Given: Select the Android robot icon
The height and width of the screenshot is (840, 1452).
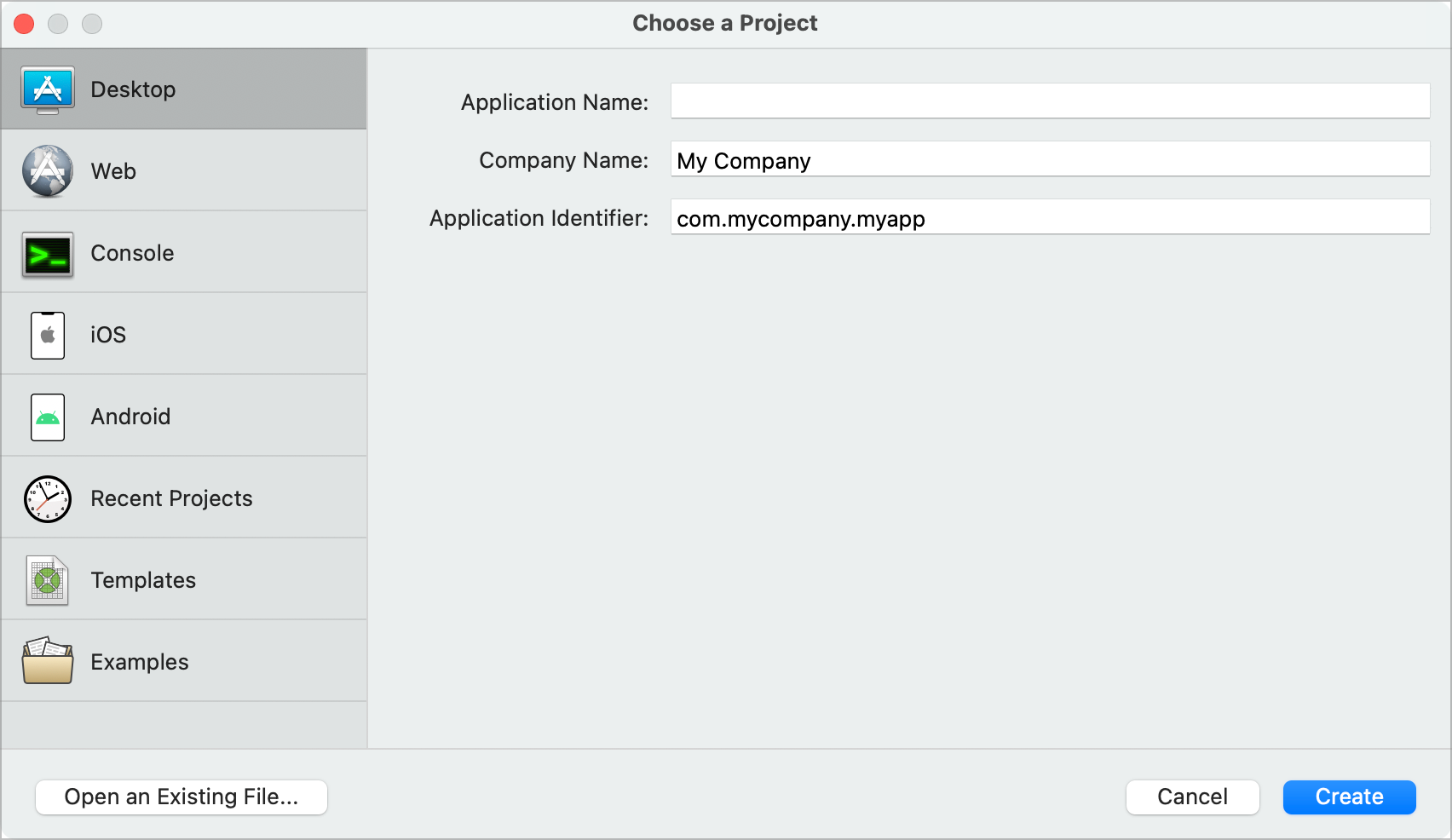Looking at the screenshot, I should click(x=48, y=417).
